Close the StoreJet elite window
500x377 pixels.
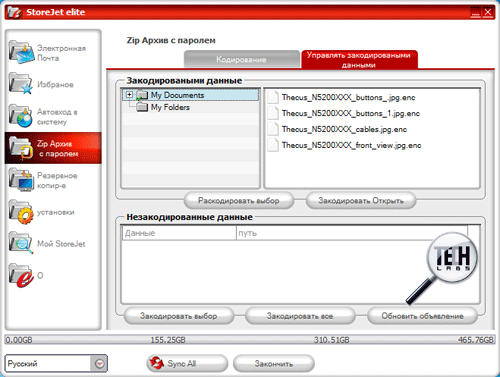(488, 12)
